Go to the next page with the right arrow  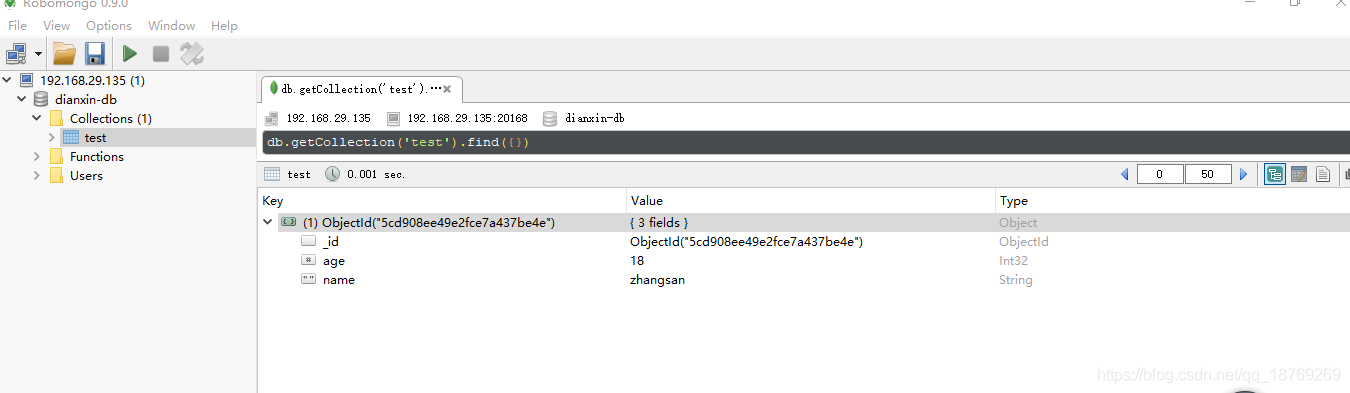(1244, 174)
